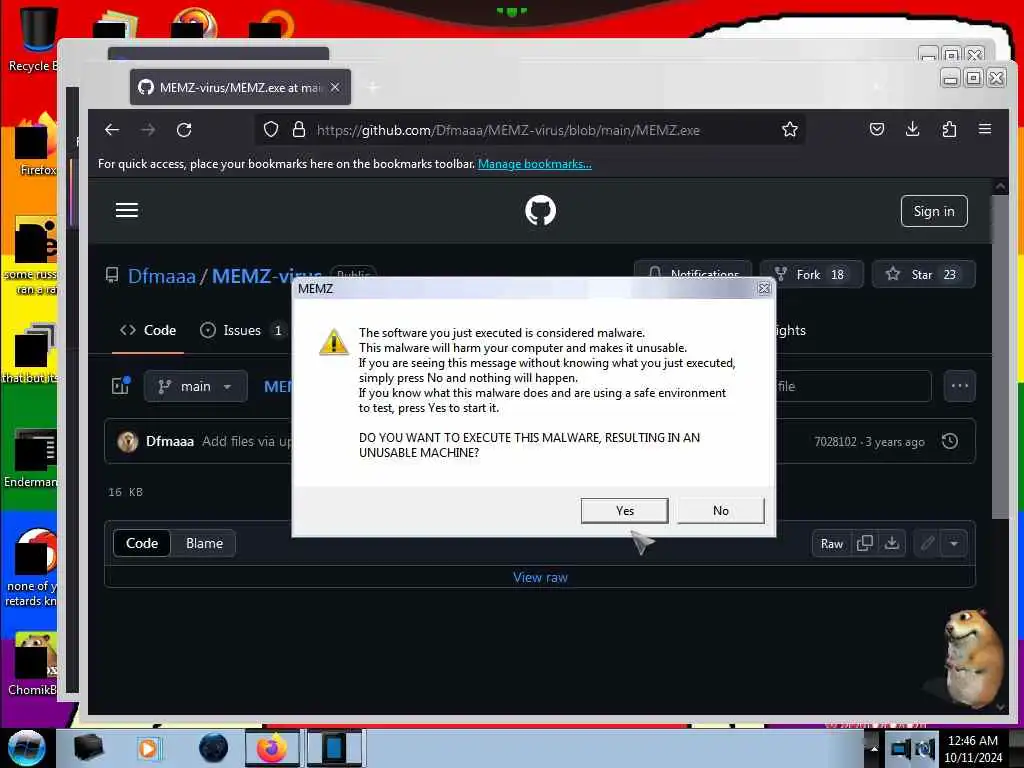Open commit 7028102
The width and height of the screenshot is (1024, 768).
(835, 441)
